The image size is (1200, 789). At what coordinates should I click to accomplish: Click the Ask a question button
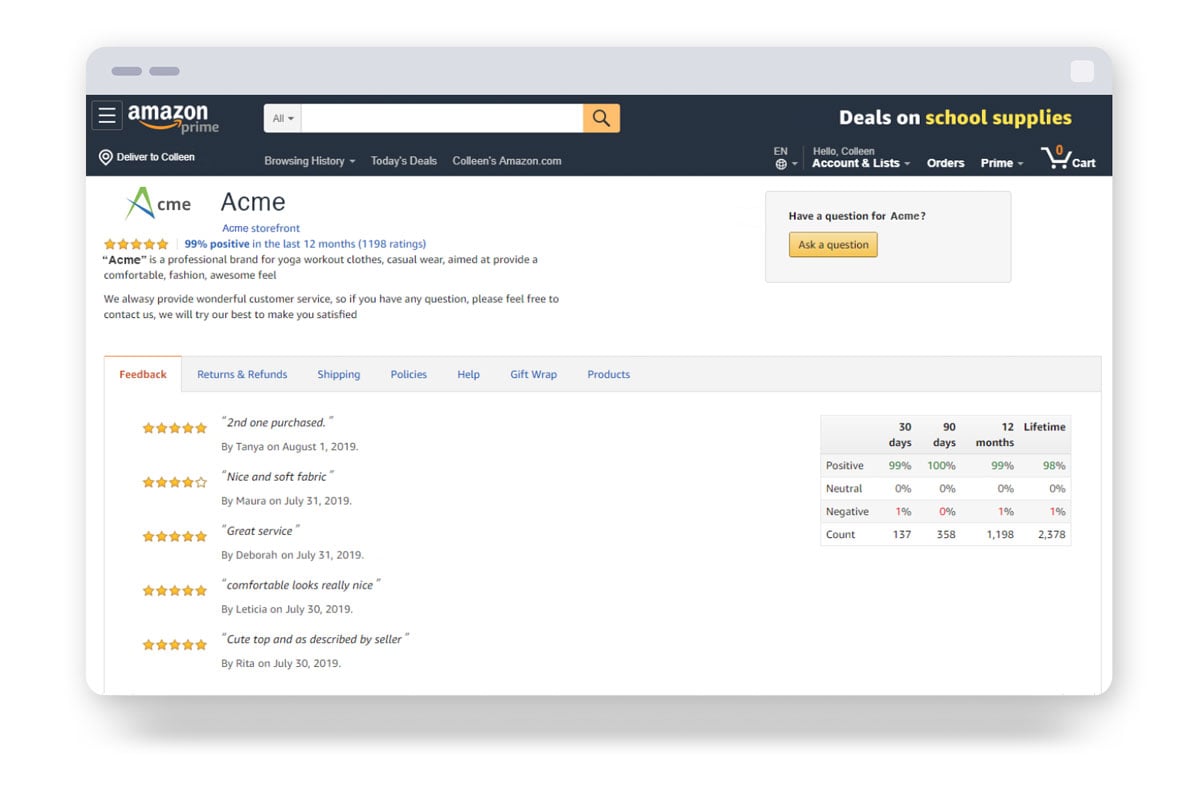pyautogui.click(x=833, y=245)
